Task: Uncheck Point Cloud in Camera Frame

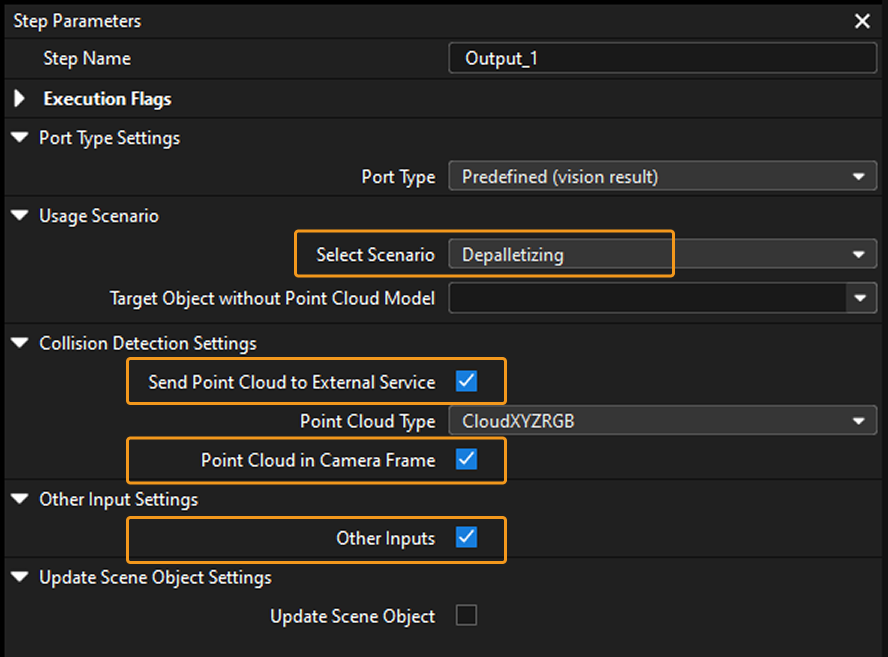Action: point(466,460)
